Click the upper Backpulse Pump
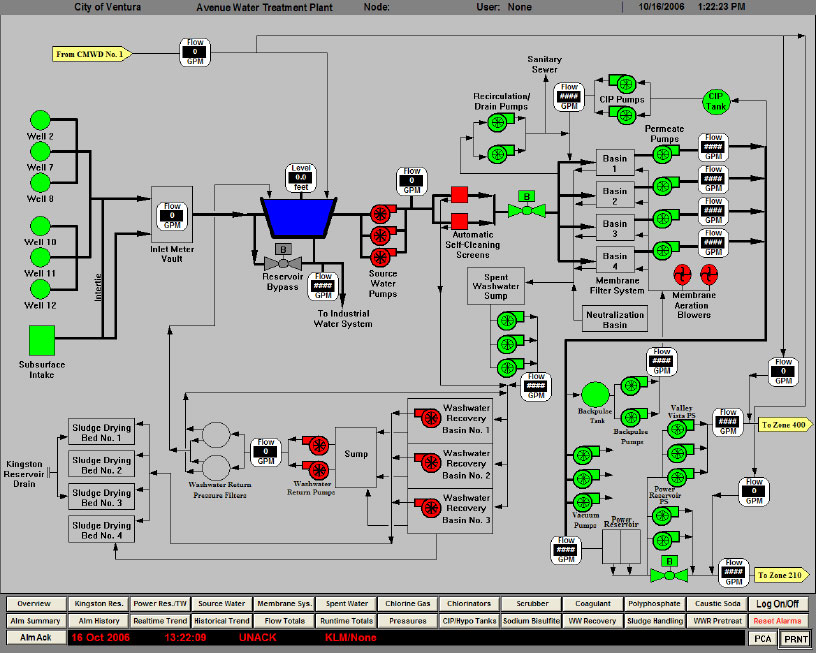The height and width of the screenshot is (653, 816). (634, 386)
